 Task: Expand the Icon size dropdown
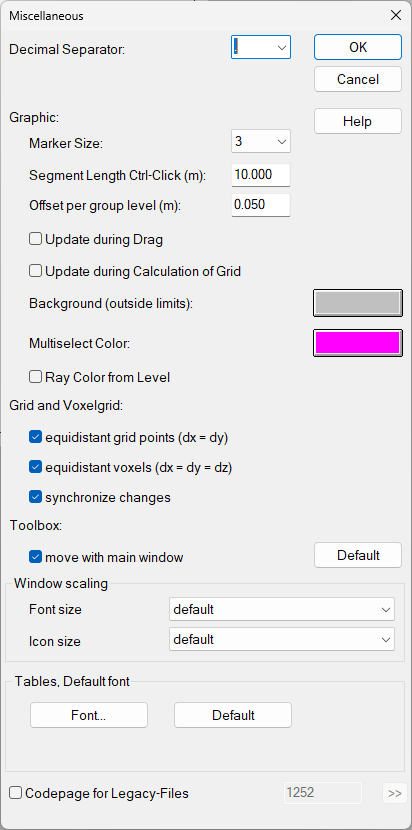coord(282,639)
